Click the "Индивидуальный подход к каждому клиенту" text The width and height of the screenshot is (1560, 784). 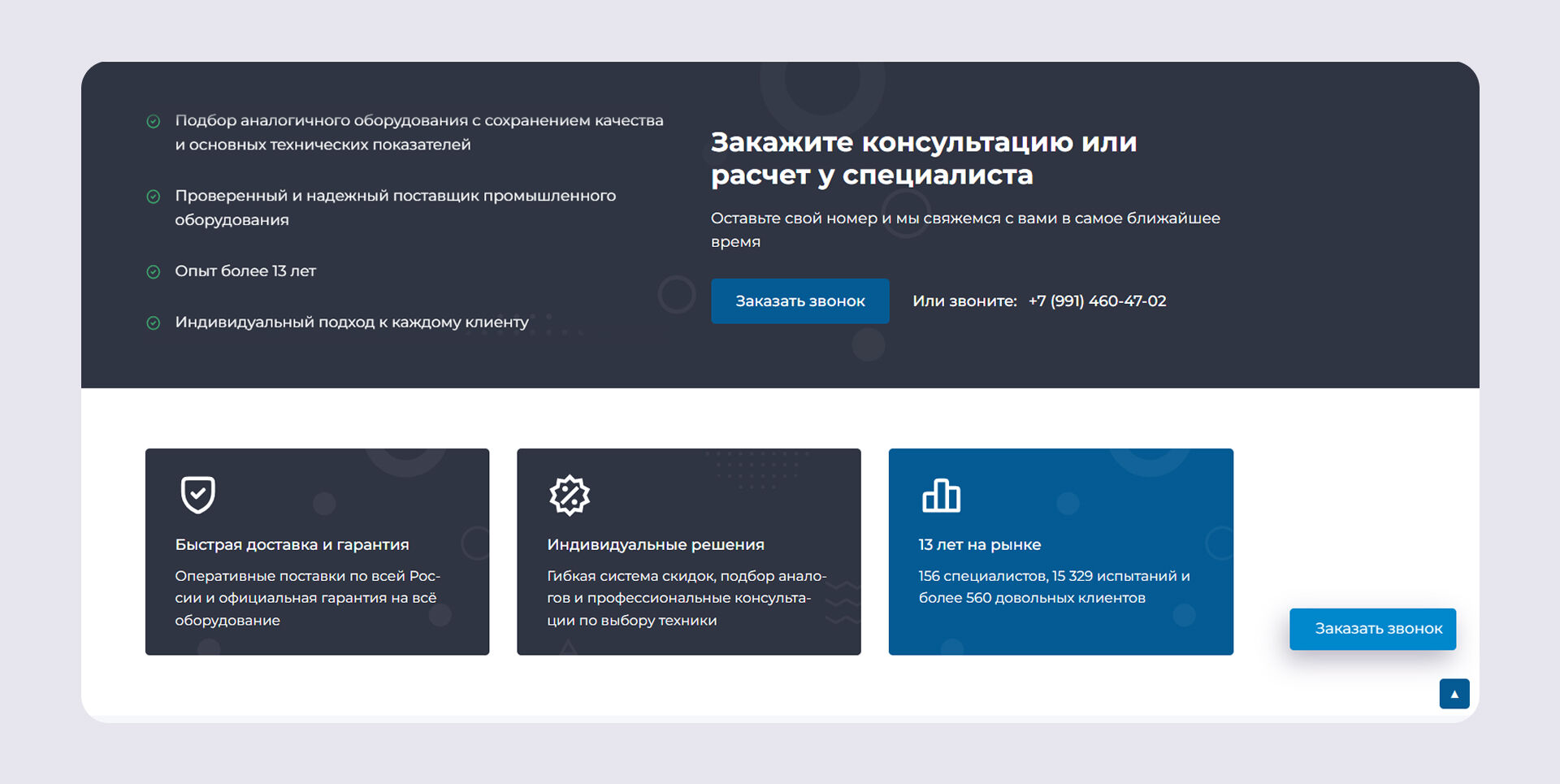click(351, 323)
